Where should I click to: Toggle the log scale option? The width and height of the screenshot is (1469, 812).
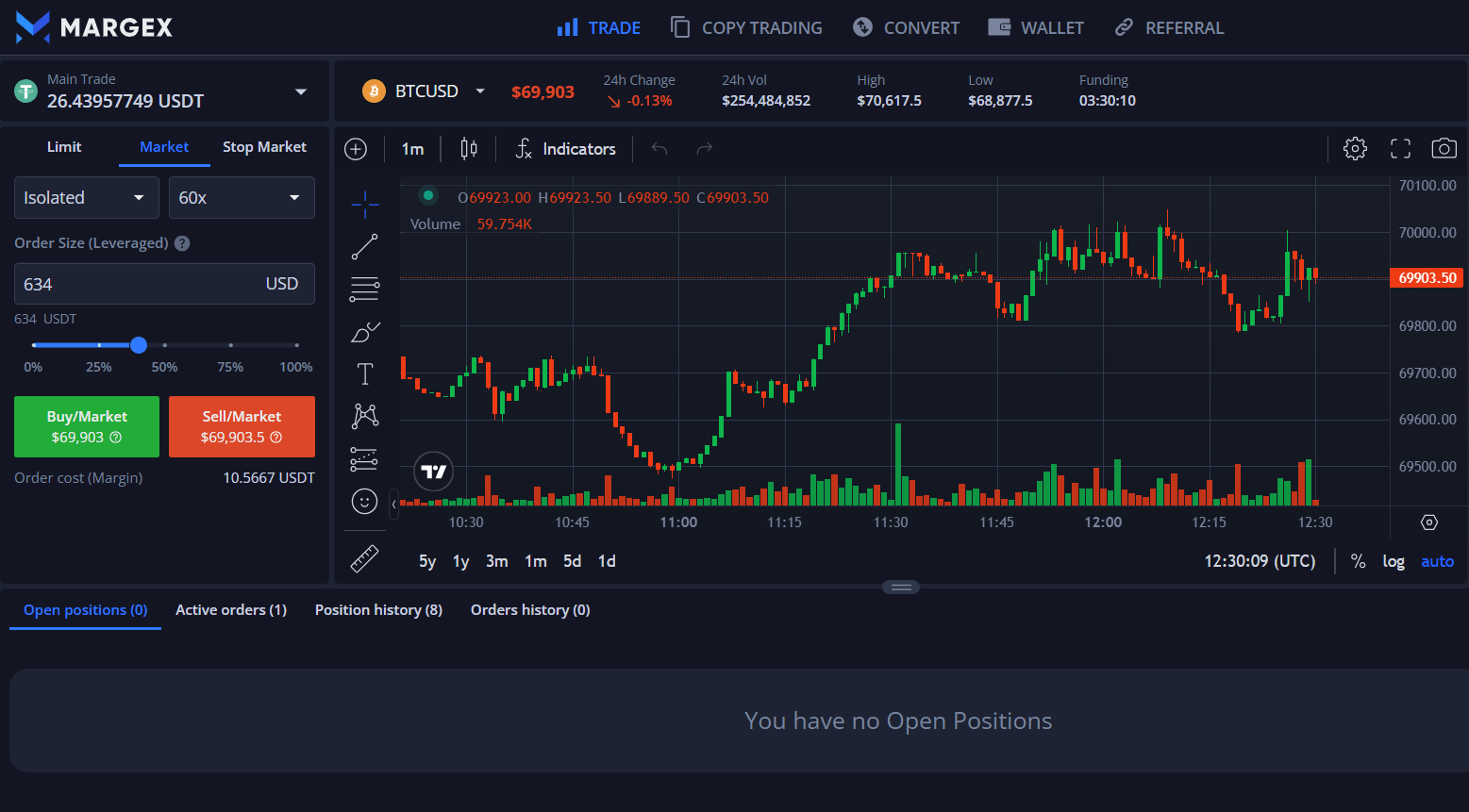1394,561
